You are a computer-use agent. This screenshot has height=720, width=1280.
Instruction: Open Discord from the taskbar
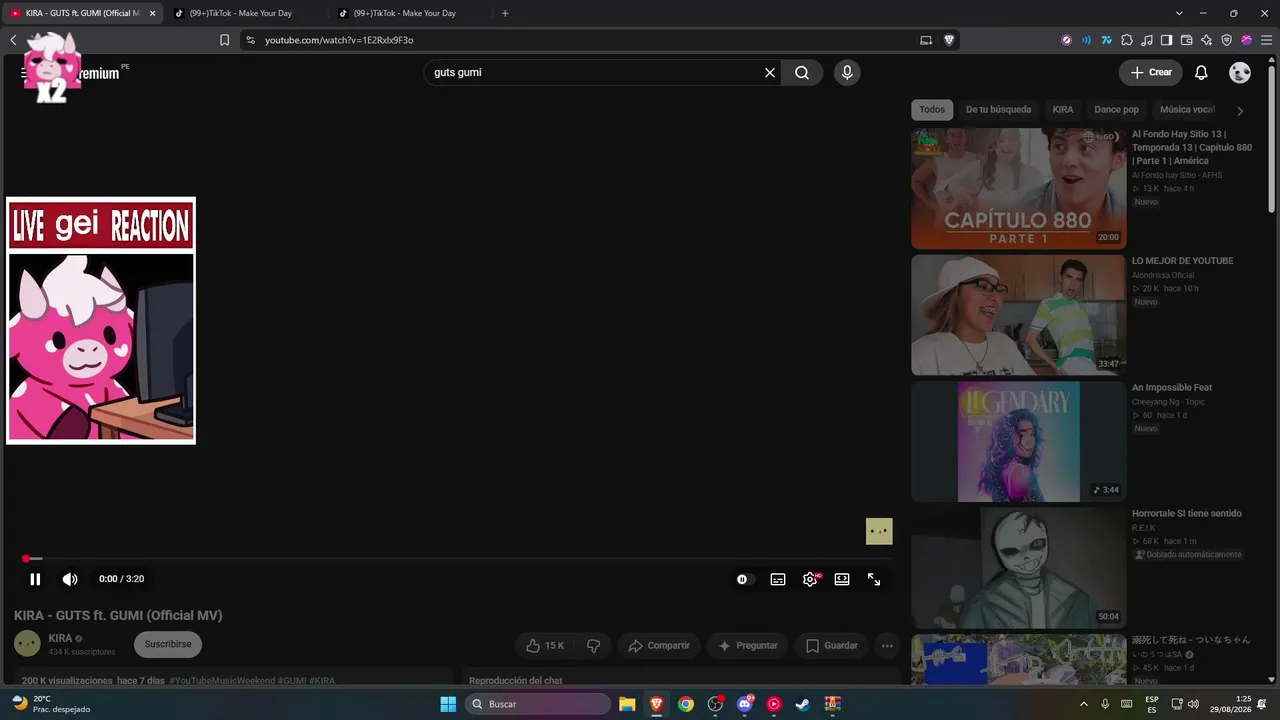(744, 704)
